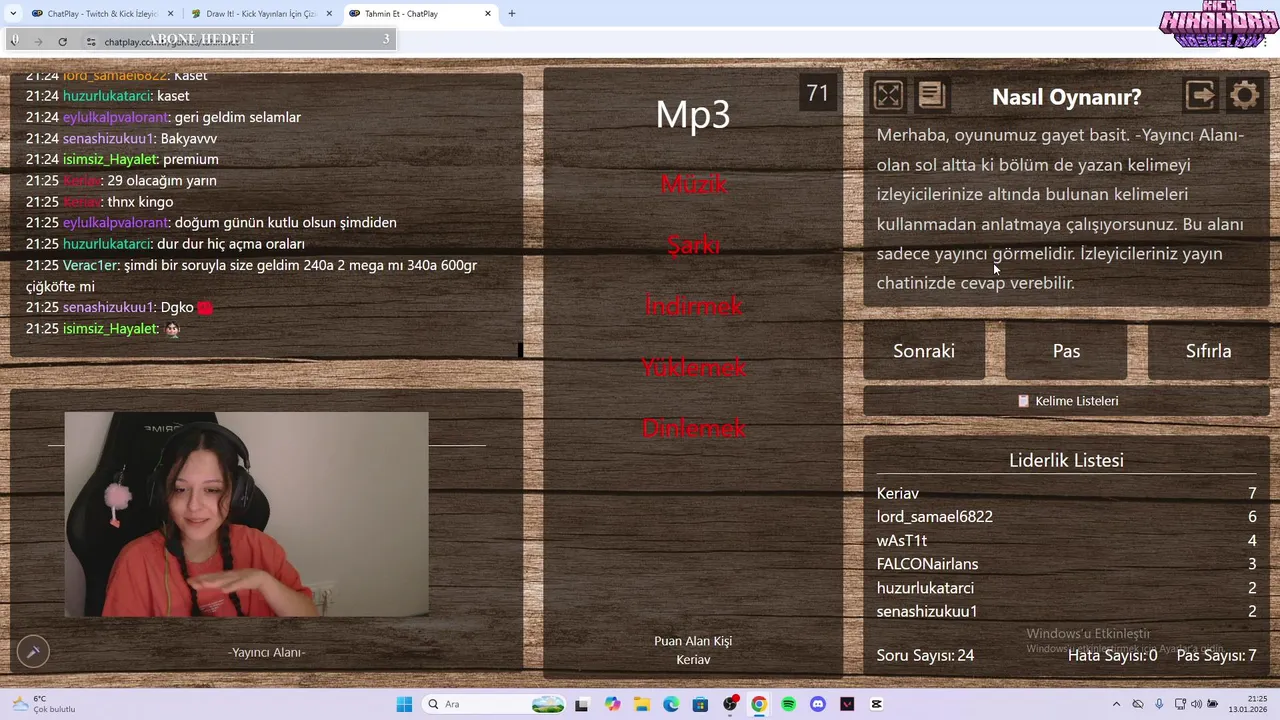
Task: Open volume control in system tray
Action: tap(1197, 704)
